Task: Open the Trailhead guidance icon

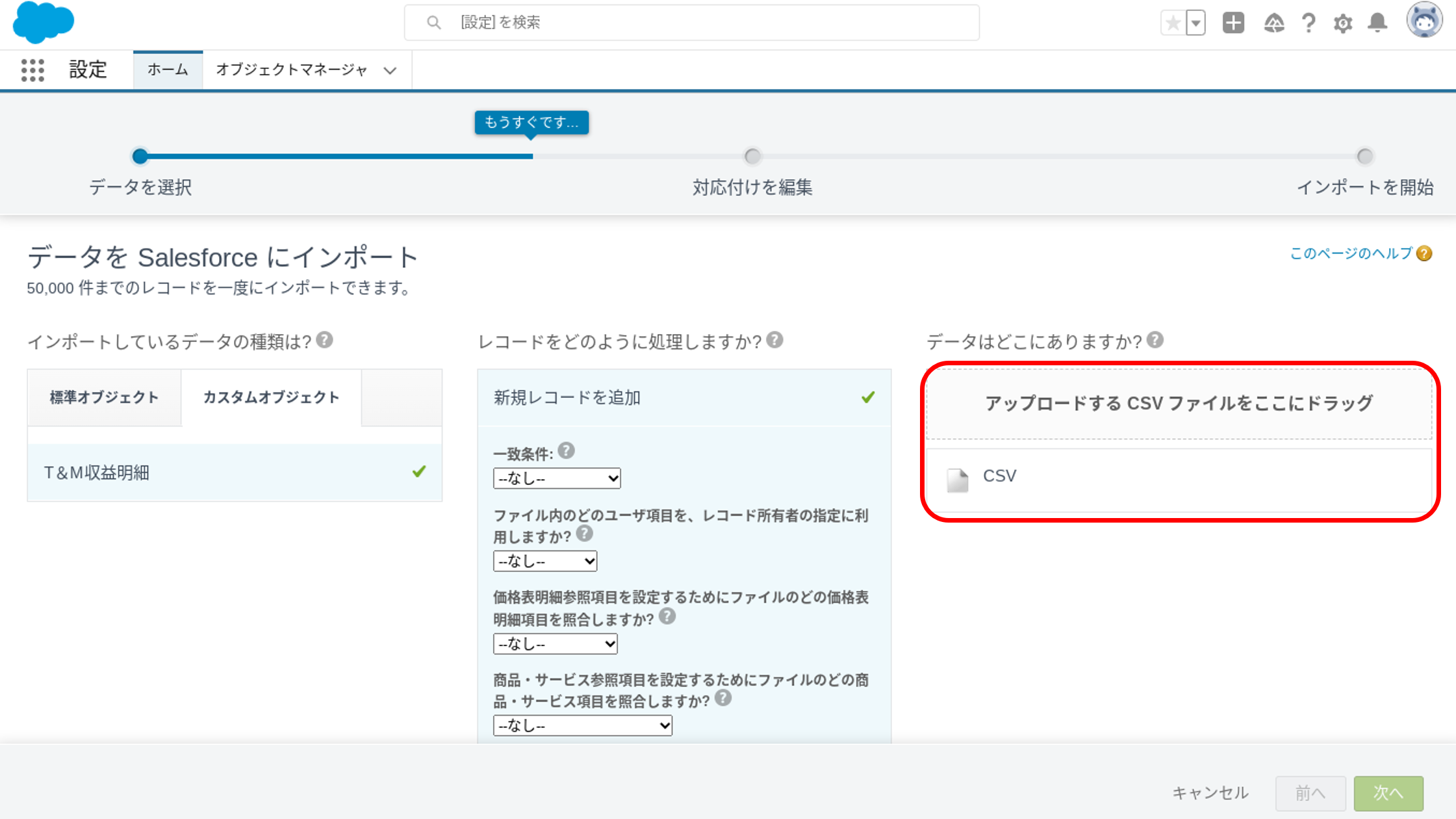Action: click(1273, 23)
